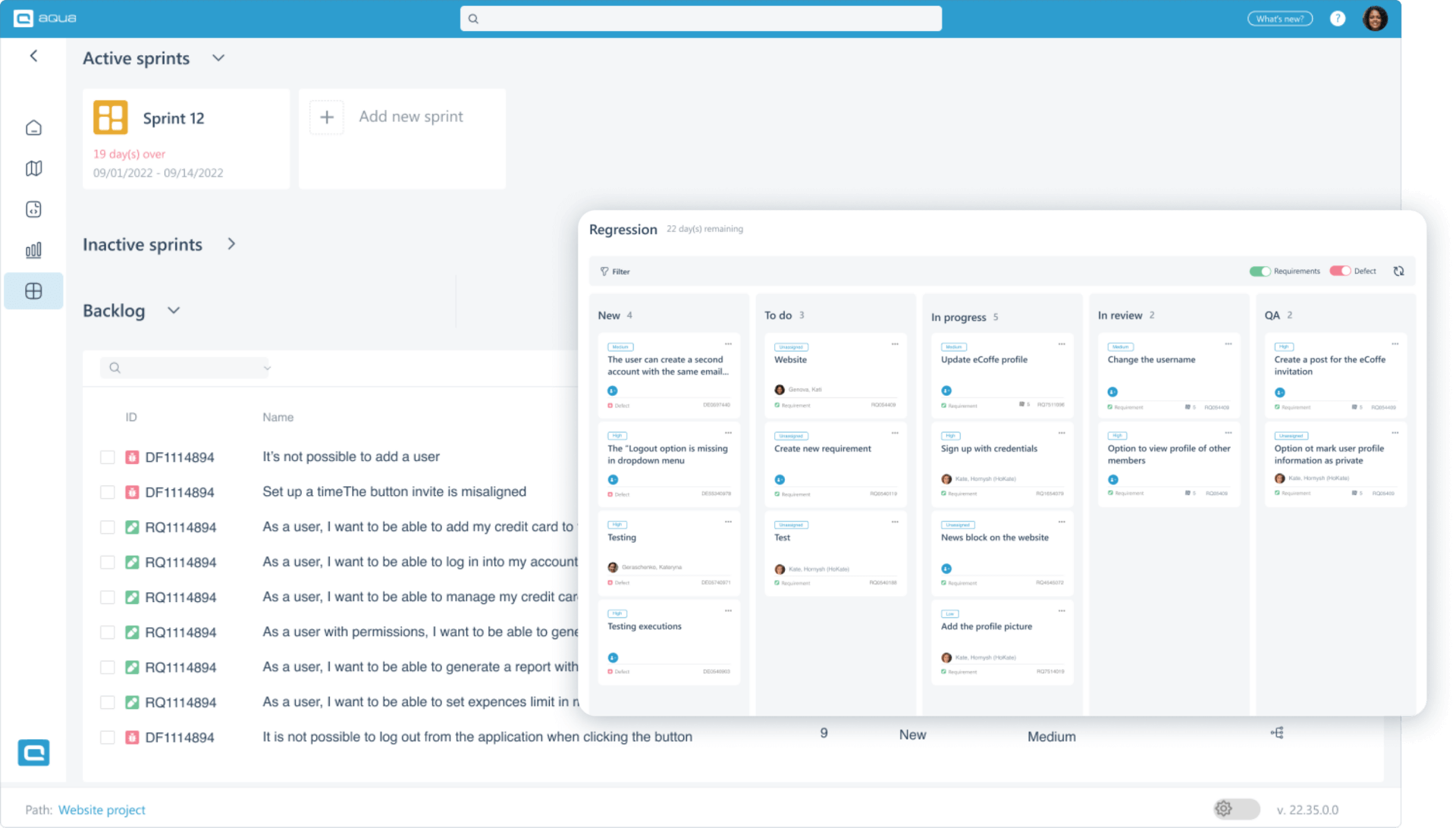
Task: Expand the Inactive sprints section
Action: point(232,244)
